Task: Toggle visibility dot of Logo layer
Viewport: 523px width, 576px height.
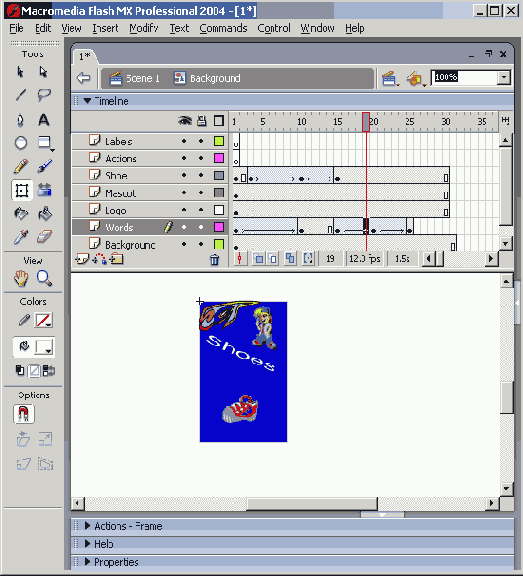Action: (x=184, y=210)
